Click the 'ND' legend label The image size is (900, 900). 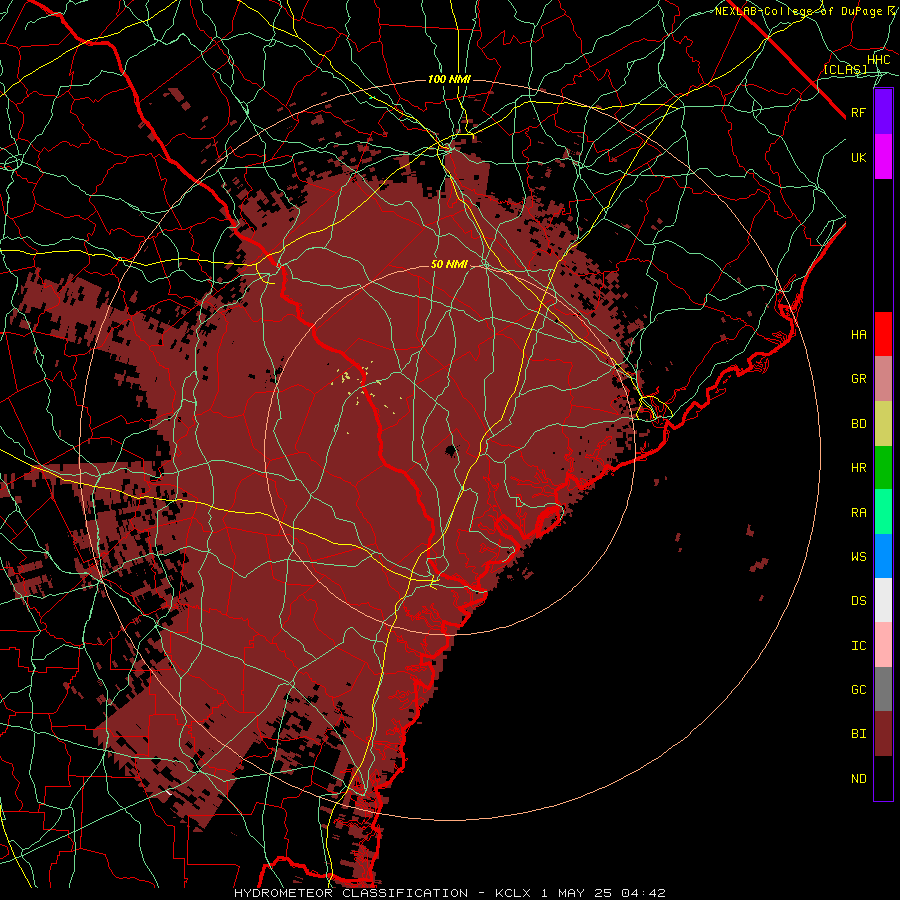859,779
